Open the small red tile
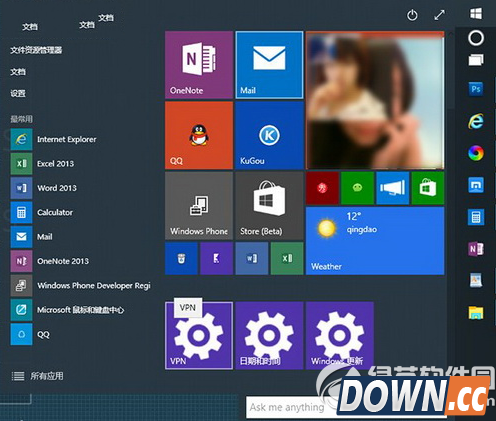This screenshot has height=421, width=496. [322, 188]
